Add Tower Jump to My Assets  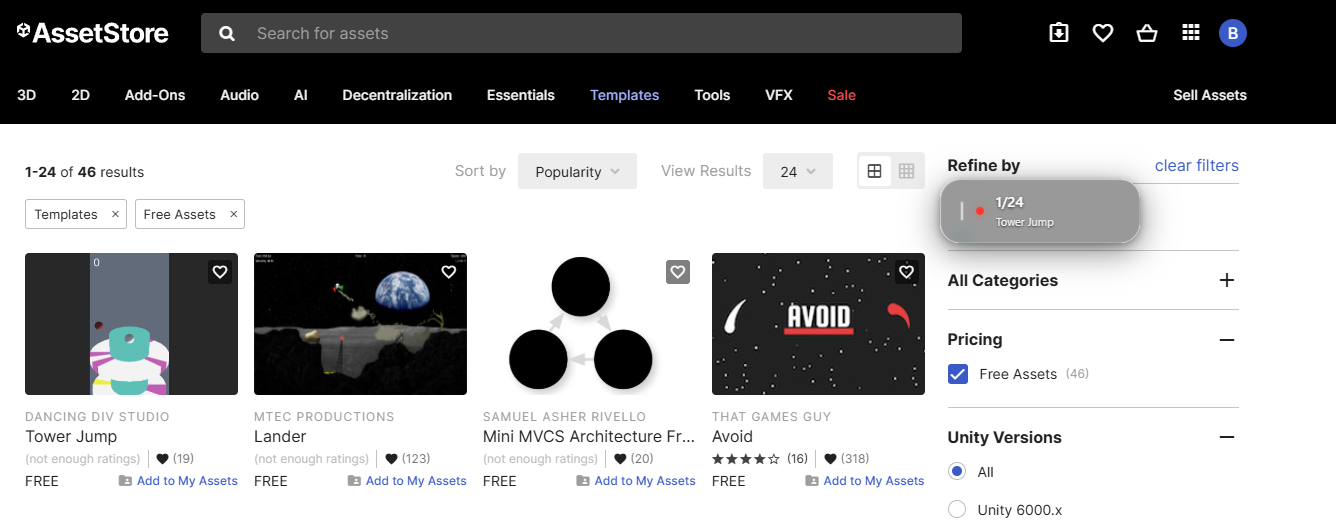point(178,481)
